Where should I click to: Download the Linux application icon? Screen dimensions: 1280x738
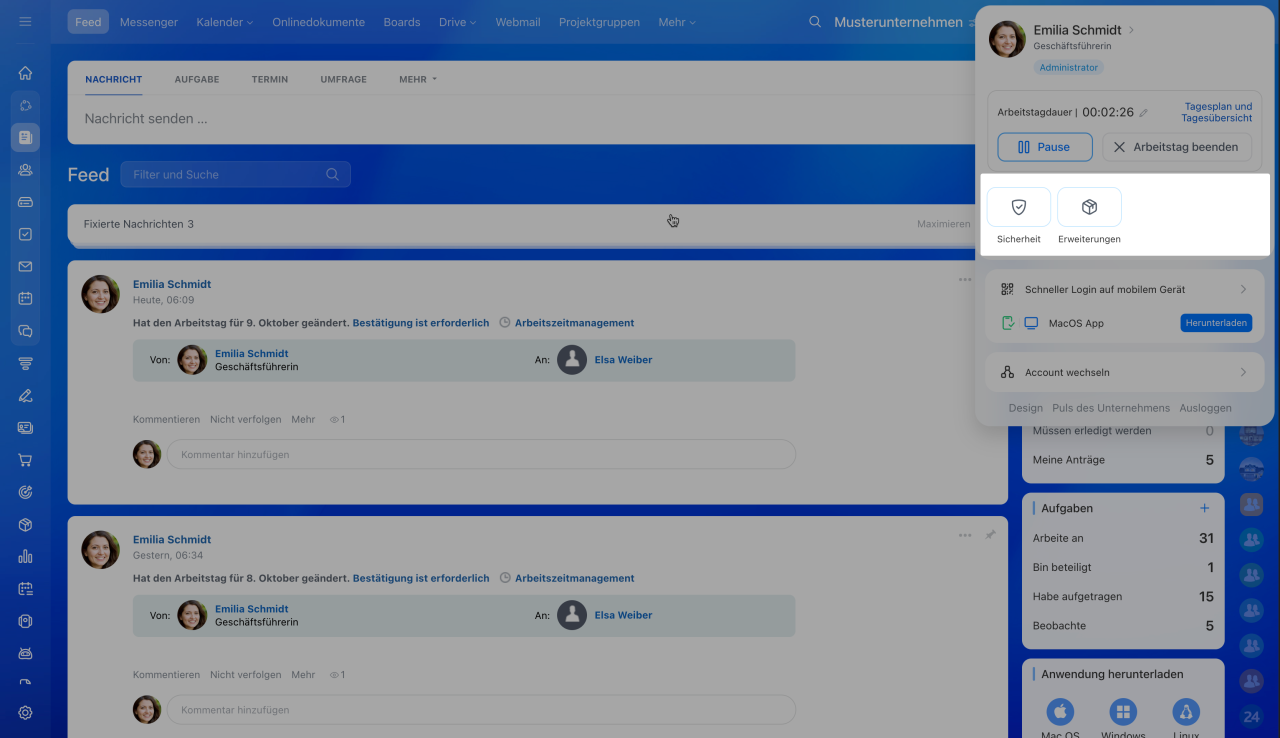[x=1186, y=712]
